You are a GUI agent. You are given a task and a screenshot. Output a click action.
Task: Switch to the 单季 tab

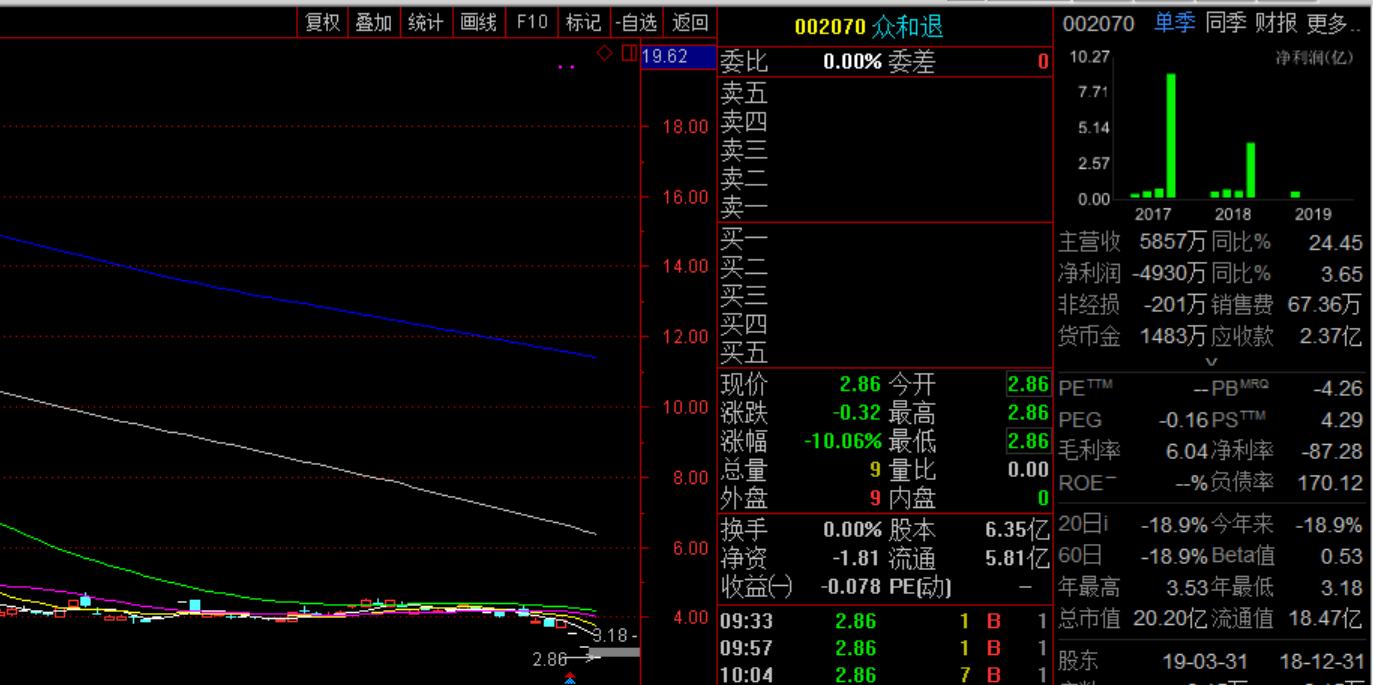coord(1174,23)
